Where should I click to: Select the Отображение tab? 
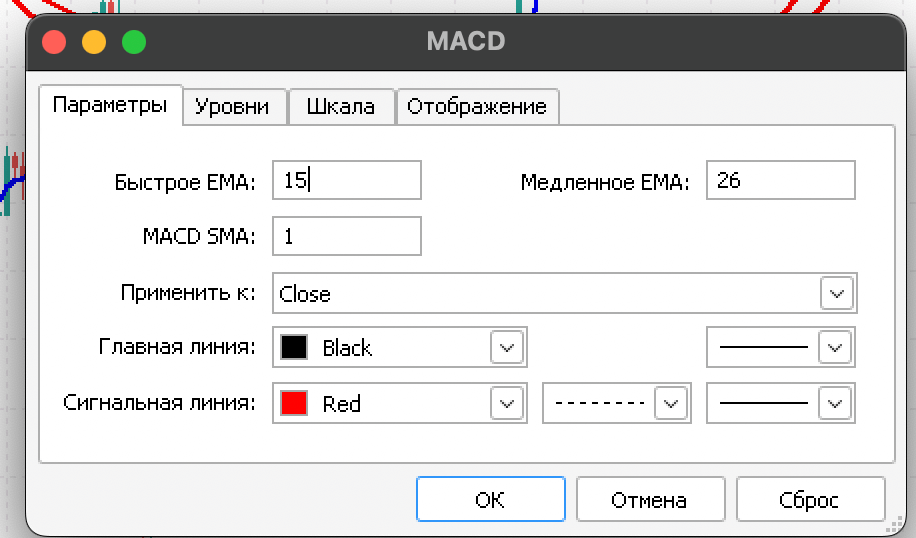[x=478, y=107]
